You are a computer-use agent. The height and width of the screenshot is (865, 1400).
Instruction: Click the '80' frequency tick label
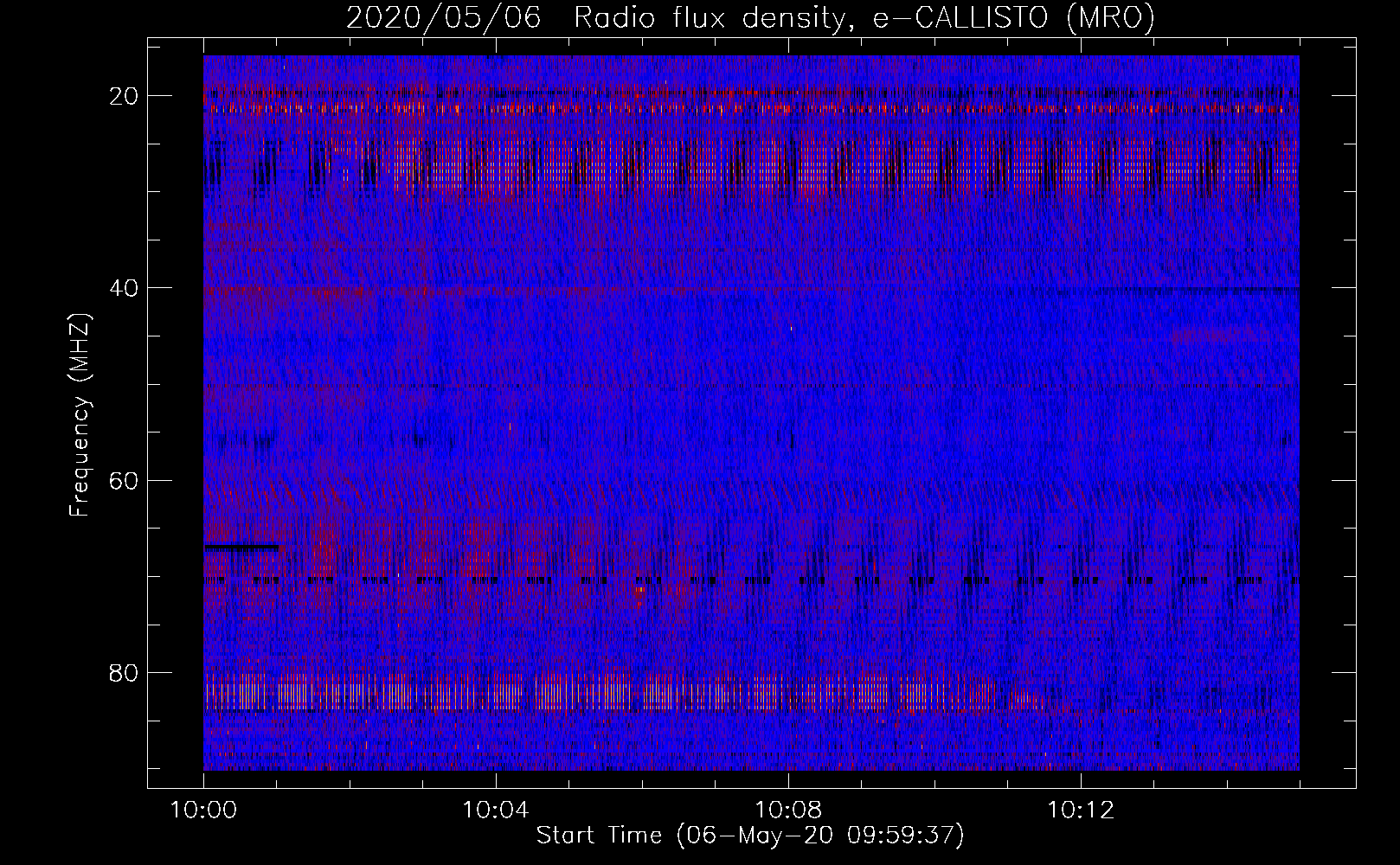(125, 672)
